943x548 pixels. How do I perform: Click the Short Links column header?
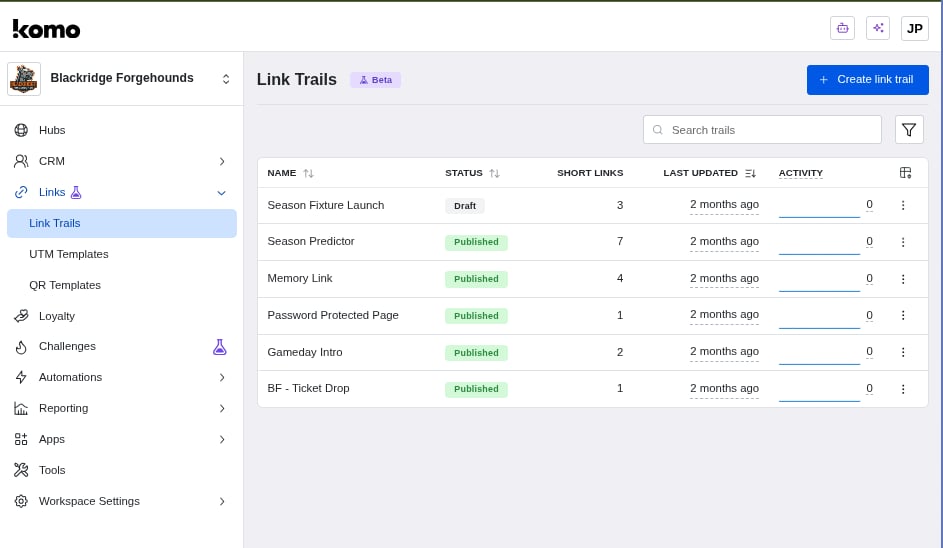(589, 173)
